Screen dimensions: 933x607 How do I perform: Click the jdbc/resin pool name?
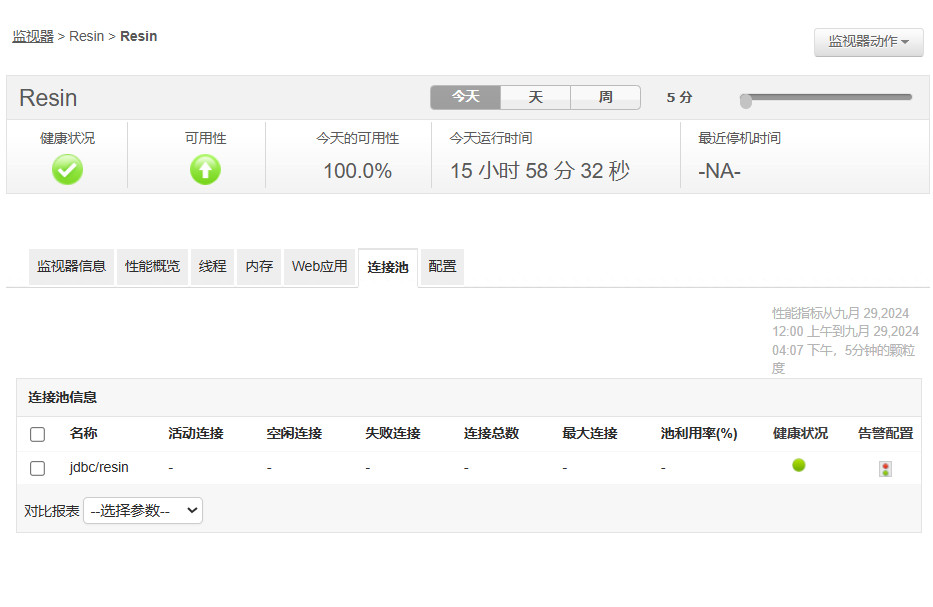[x=99, y=467]
